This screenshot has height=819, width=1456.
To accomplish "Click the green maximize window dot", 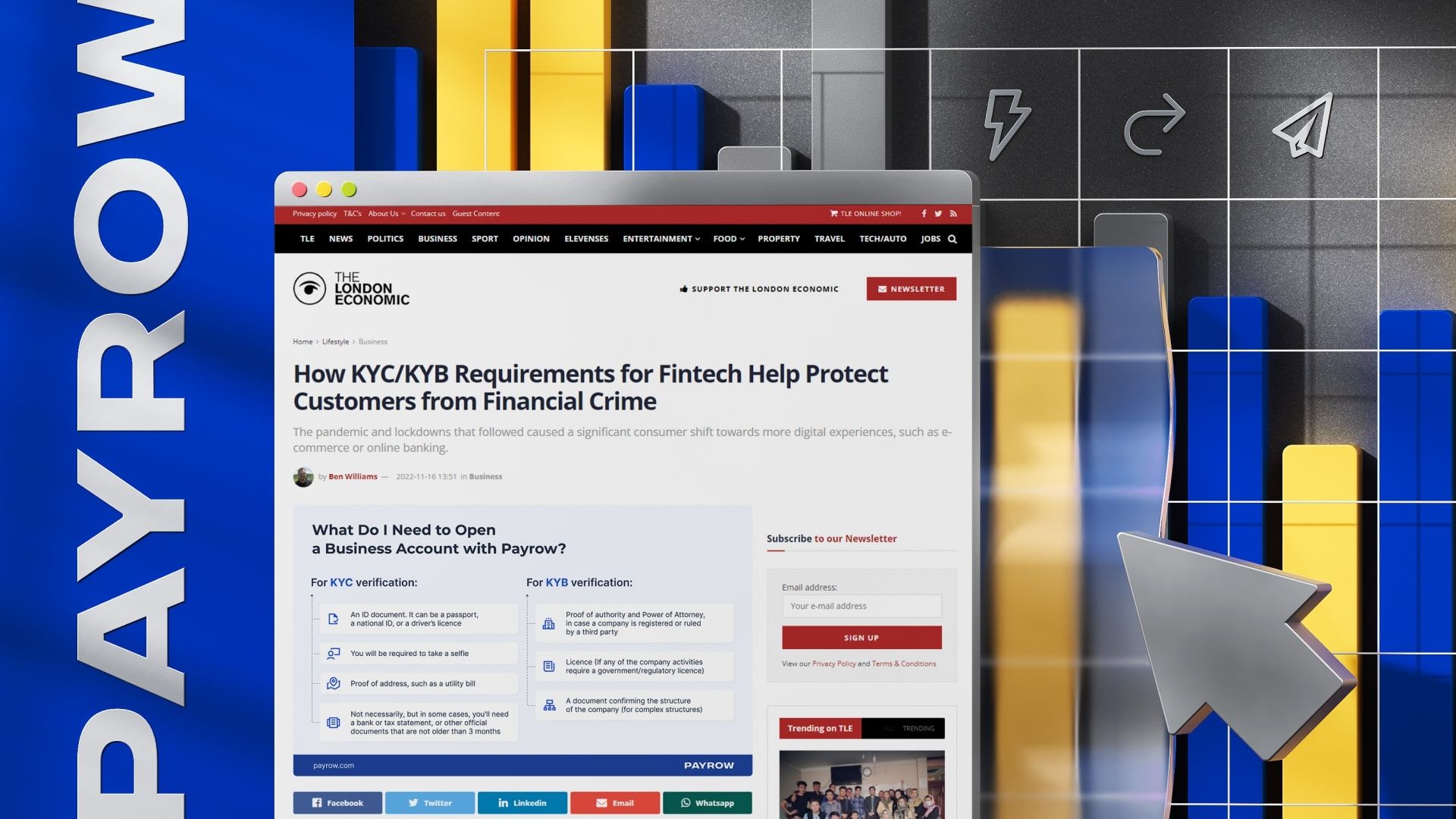I will click(x=349, y=190).
